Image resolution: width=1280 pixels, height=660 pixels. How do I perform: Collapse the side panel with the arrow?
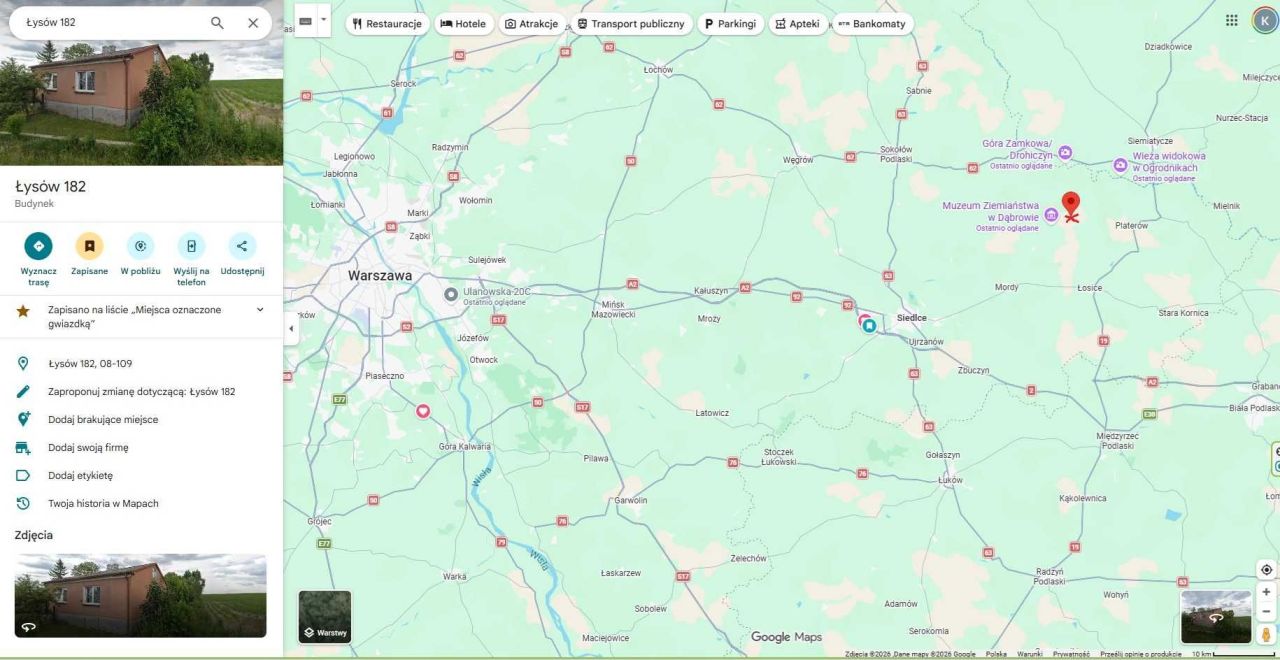[x=291, y=327]
